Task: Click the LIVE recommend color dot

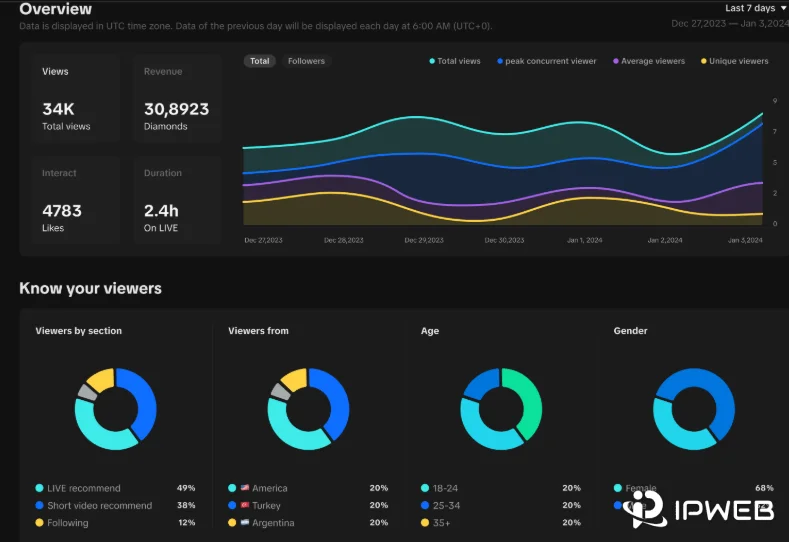Action: tap(39, 488)
